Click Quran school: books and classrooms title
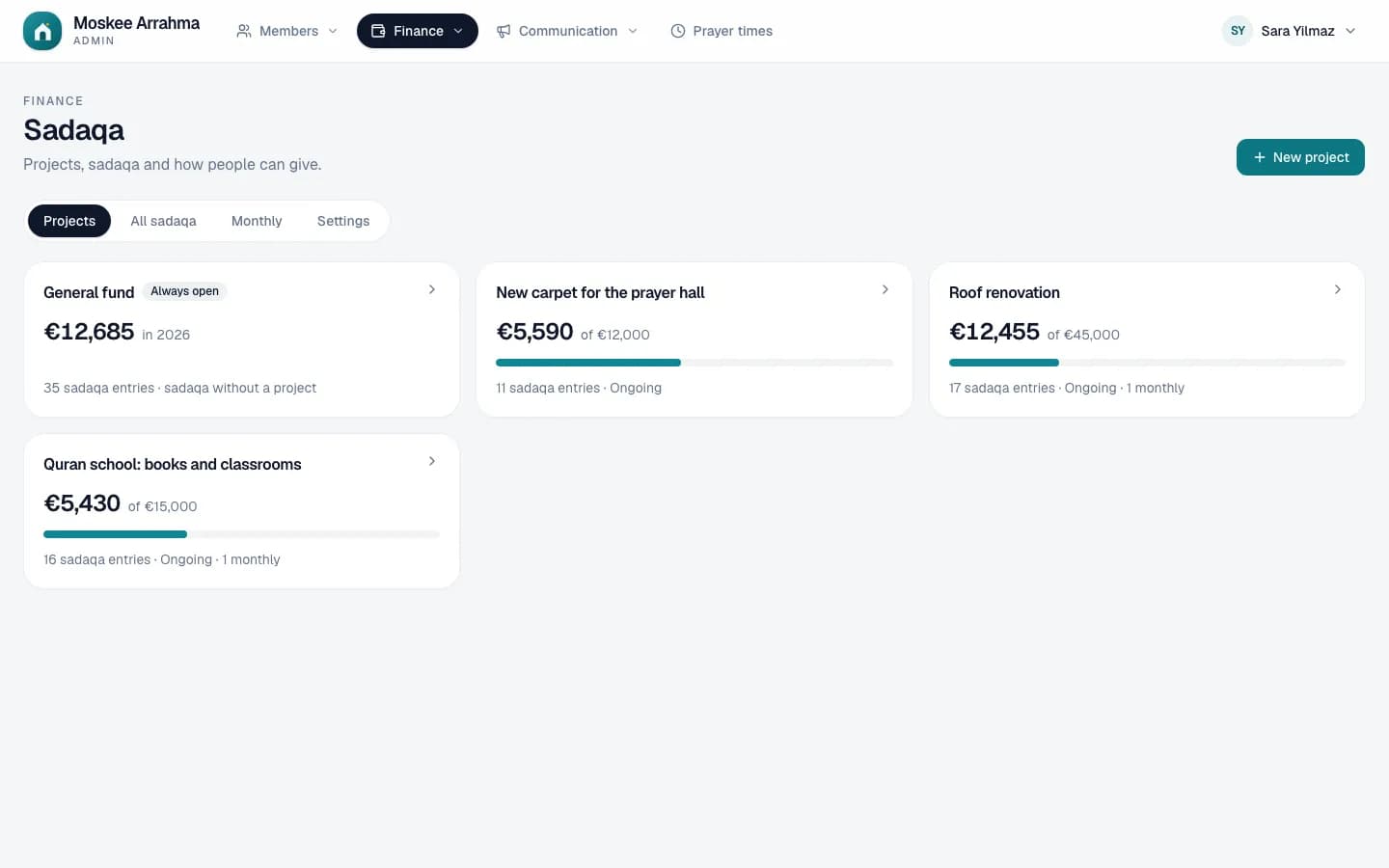Viewport: 1389px width, 868px height. [173, 464]
